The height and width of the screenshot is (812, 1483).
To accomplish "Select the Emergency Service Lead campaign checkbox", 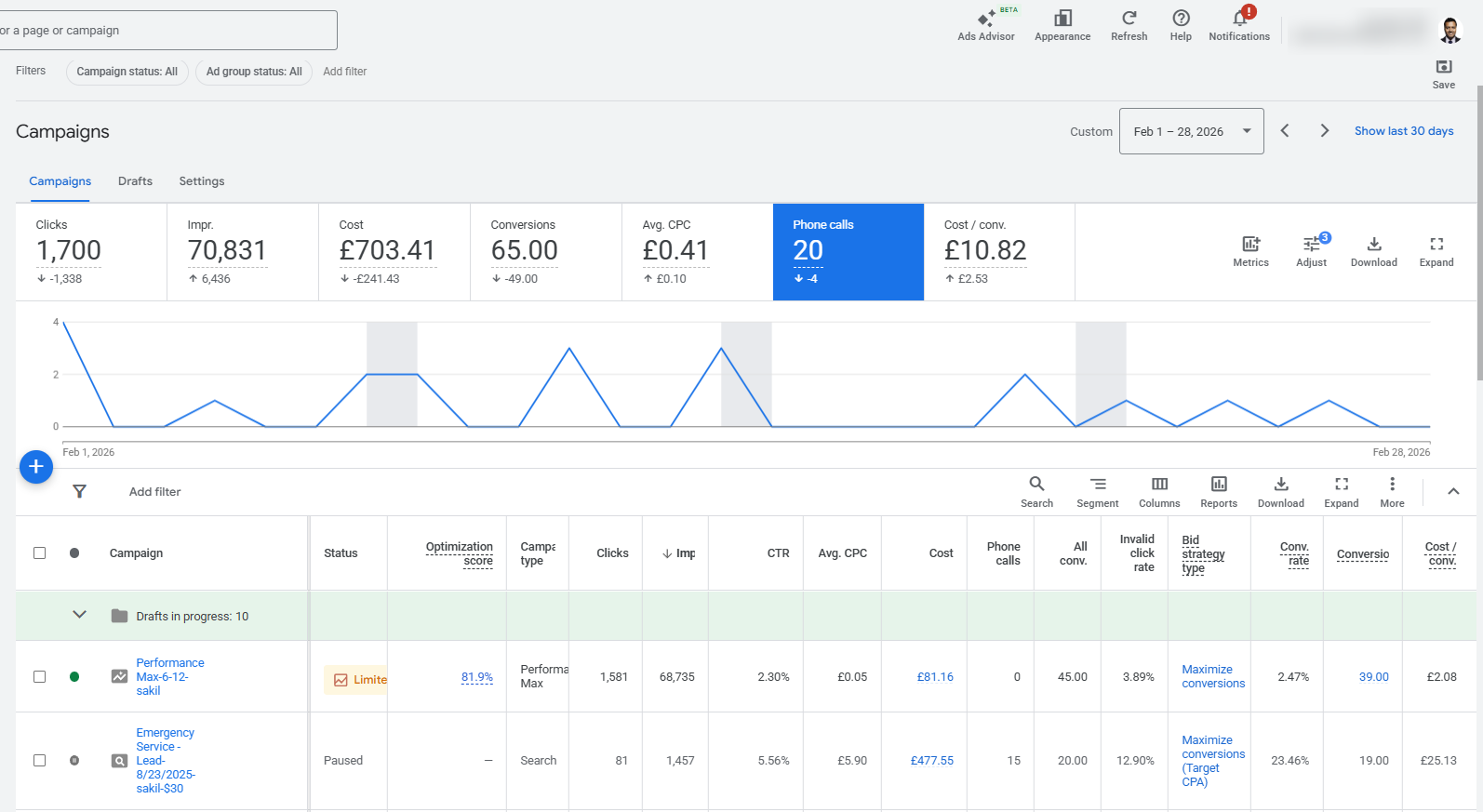I will pos(39,760).
